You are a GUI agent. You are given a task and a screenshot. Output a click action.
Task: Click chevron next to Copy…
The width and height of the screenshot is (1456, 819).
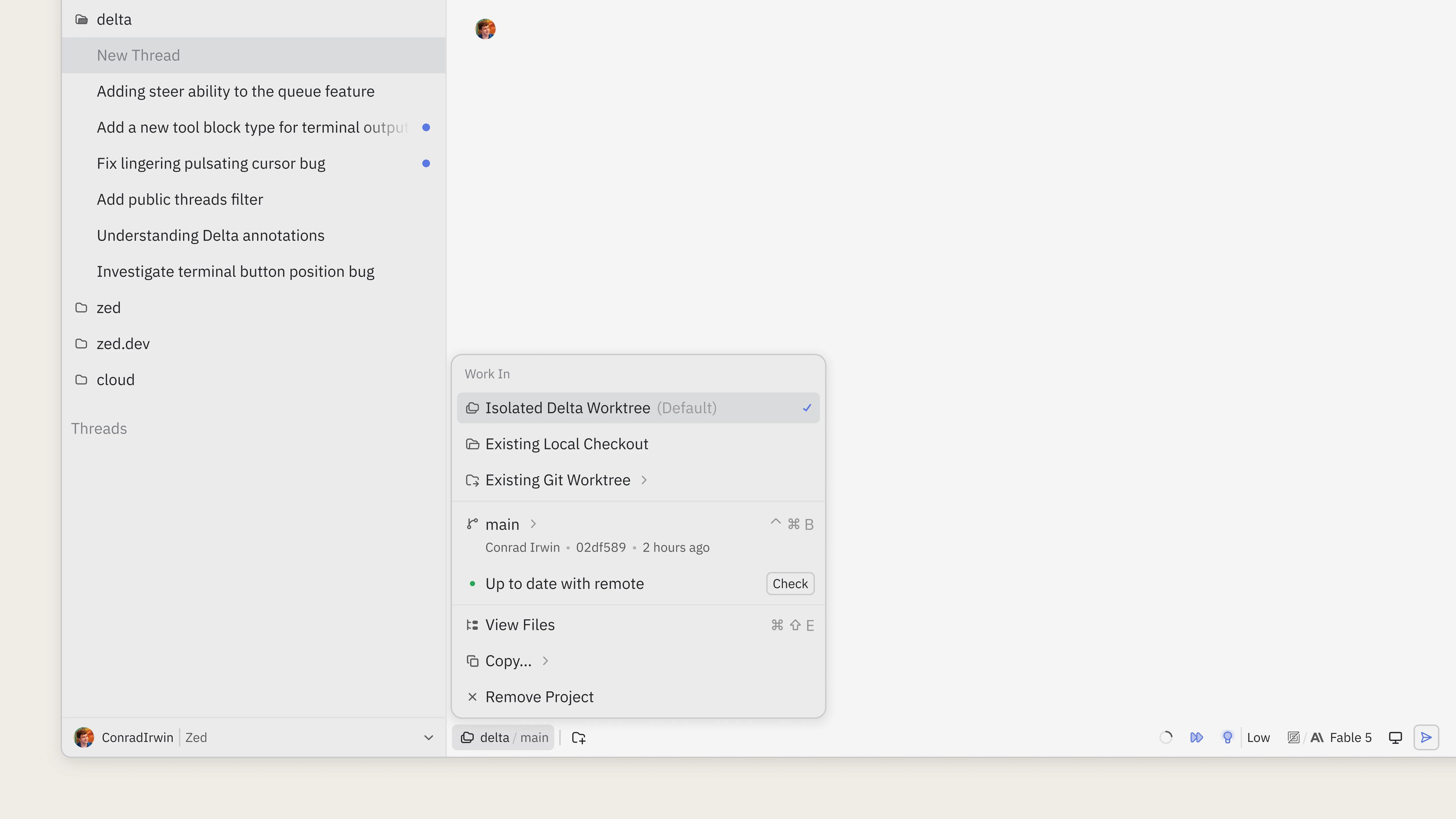545,661
